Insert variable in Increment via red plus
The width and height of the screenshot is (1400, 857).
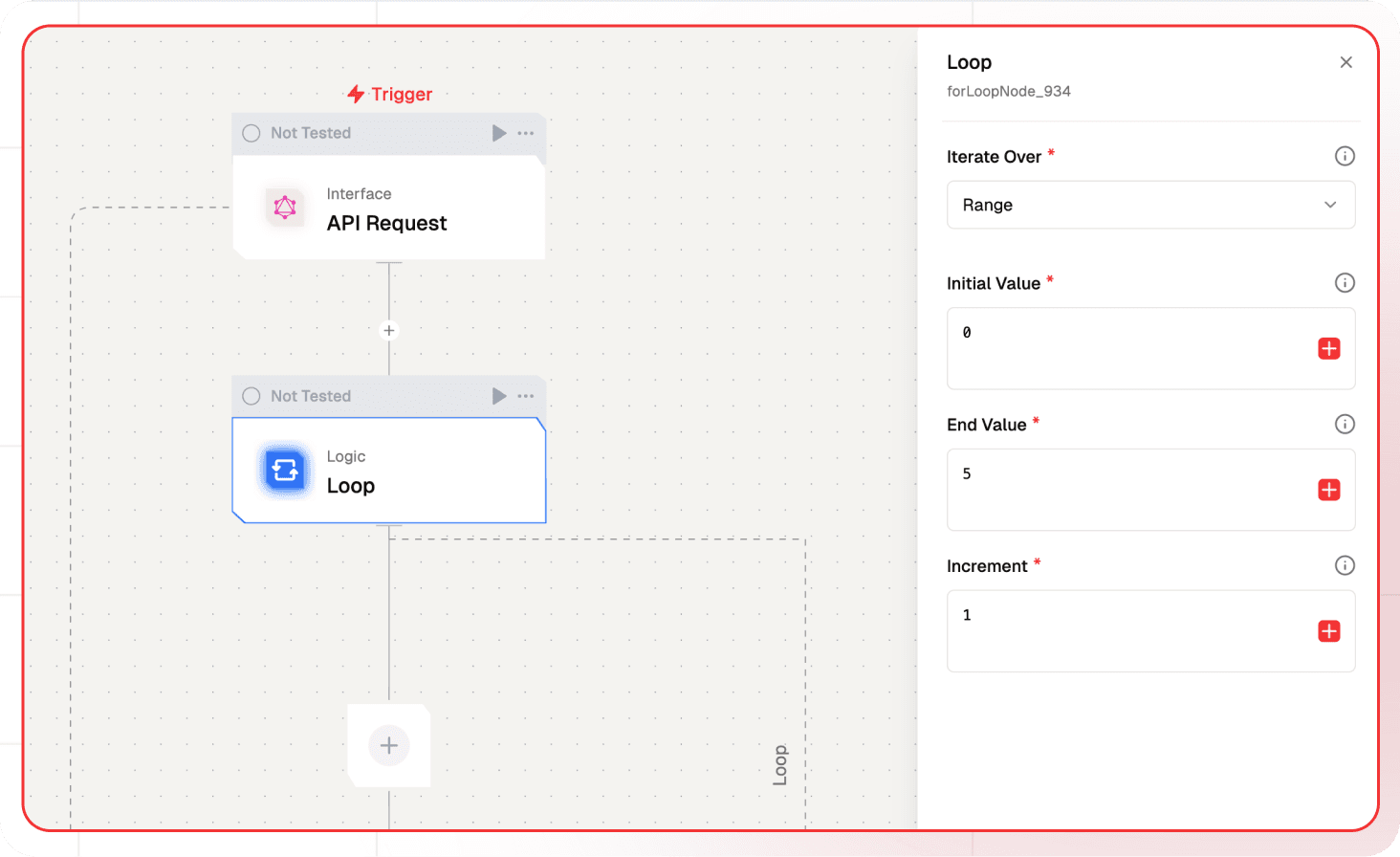click(1328, 631)
